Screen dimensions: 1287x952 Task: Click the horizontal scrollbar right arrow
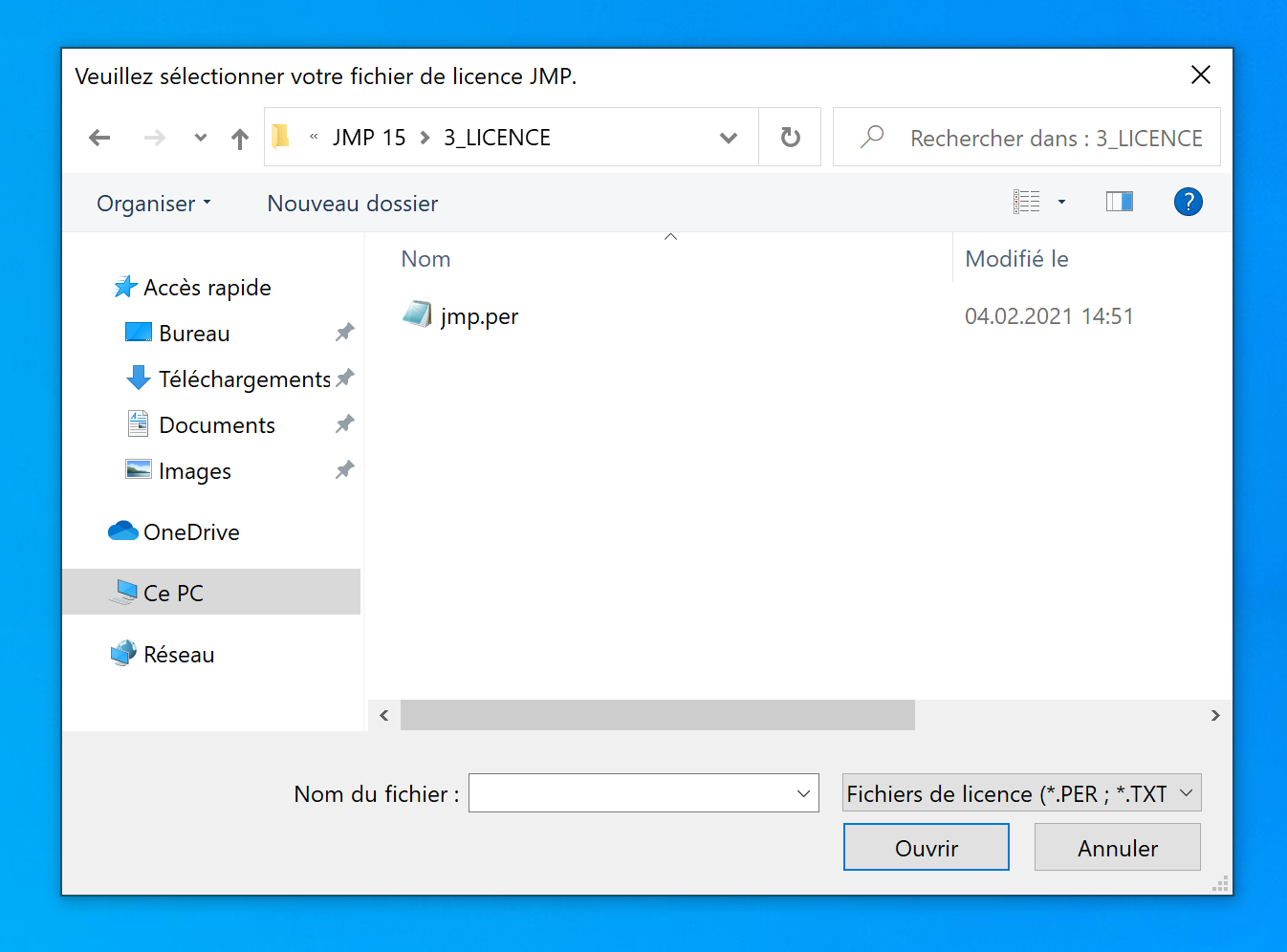click(1215, 715)
